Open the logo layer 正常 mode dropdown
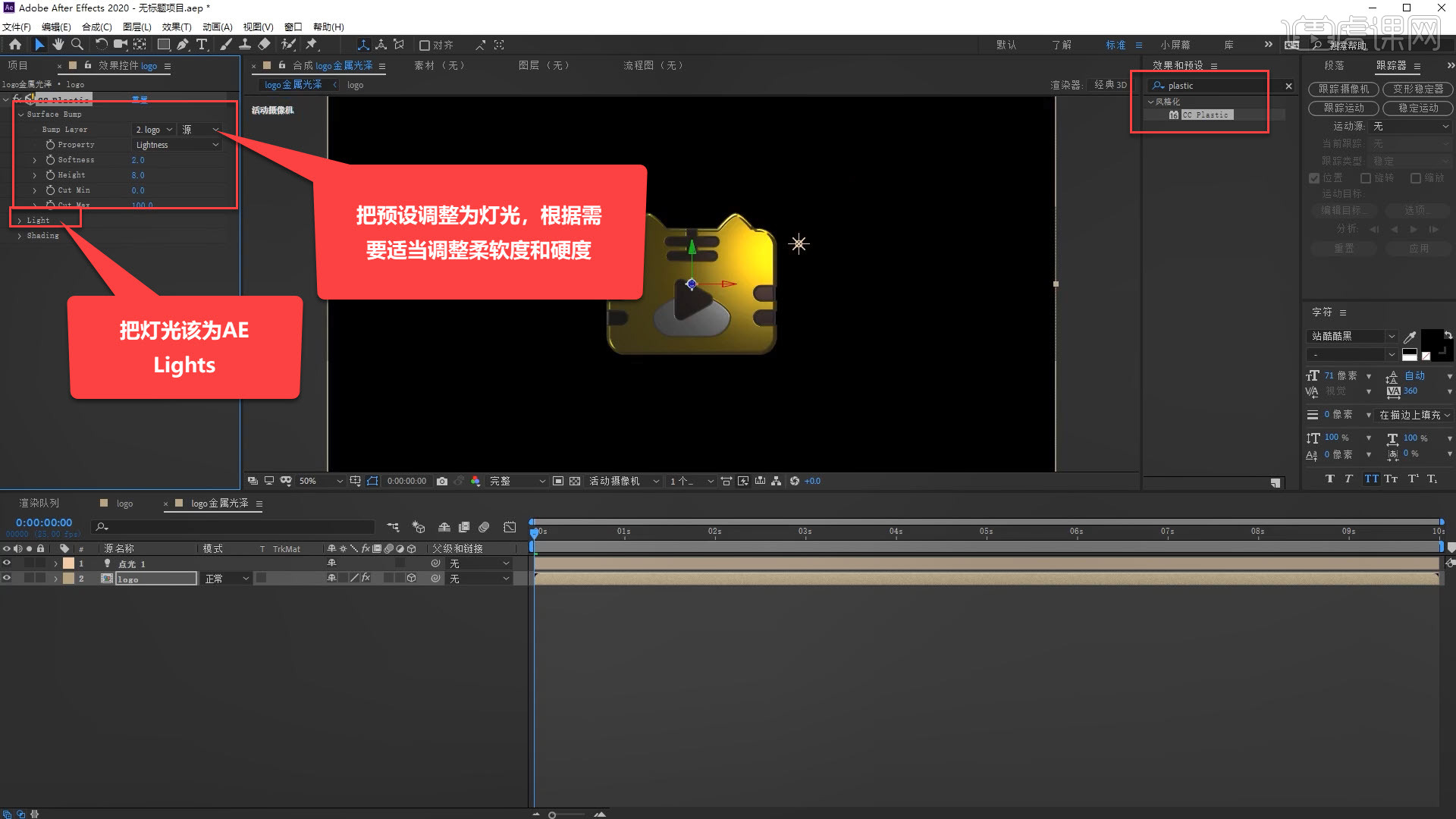Viewport: 1456px width, 819px height. (x=227, y=579)
